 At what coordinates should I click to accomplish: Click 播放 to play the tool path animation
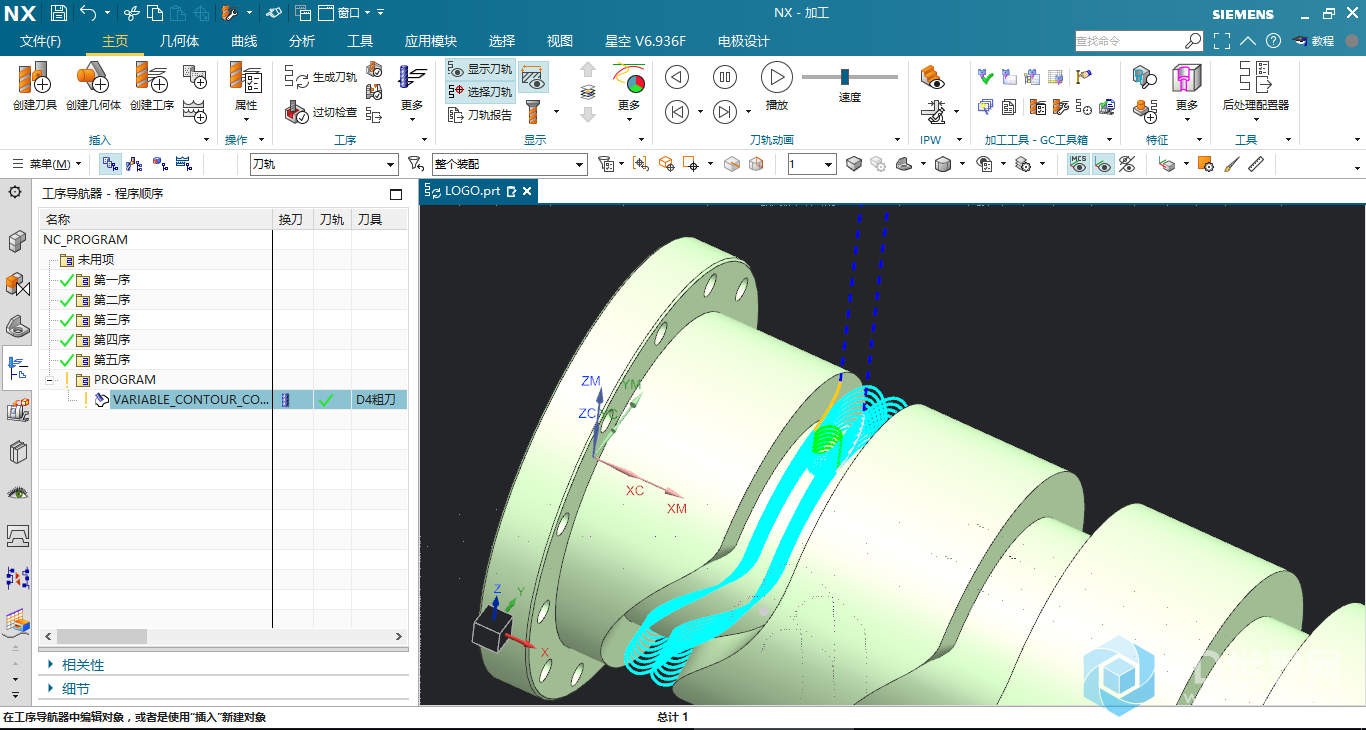click(776, 86)
